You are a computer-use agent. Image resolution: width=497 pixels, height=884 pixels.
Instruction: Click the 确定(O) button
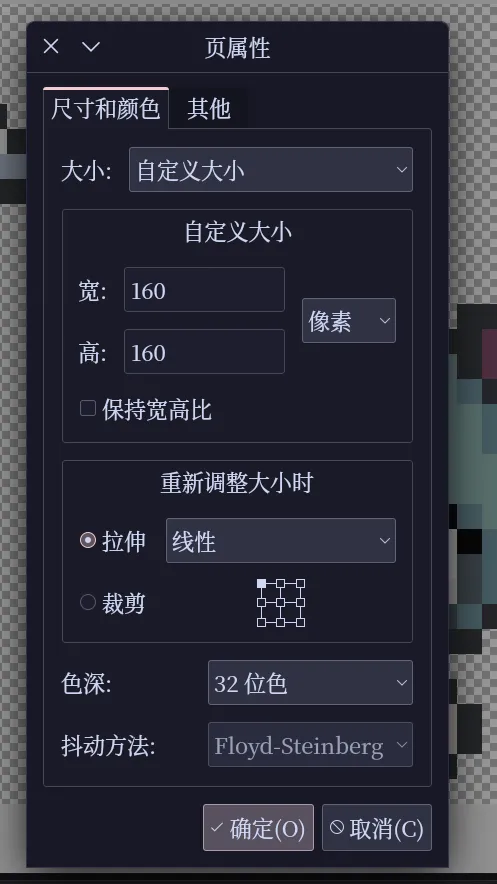point(258,827)
